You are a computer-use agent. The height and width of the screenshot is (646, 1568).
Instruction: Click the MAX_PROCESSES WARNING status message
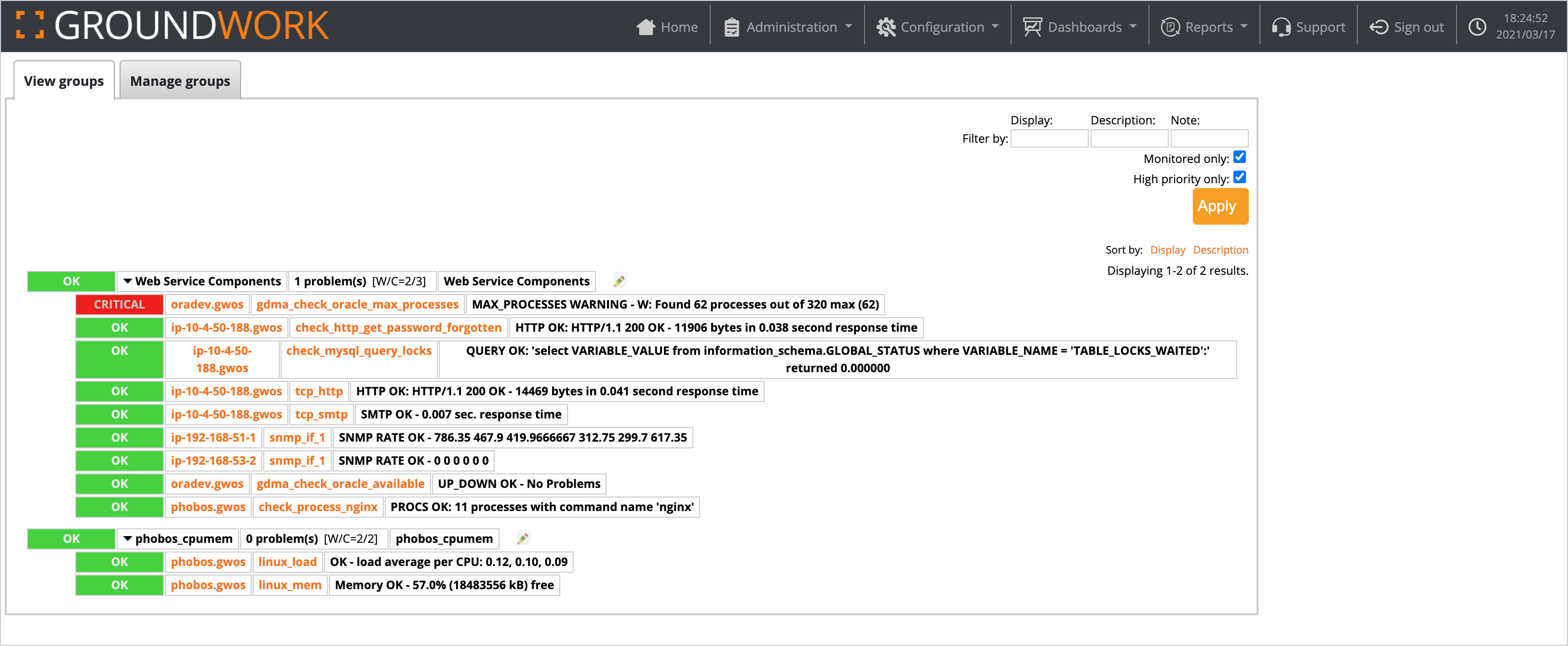tap(675, 304)
